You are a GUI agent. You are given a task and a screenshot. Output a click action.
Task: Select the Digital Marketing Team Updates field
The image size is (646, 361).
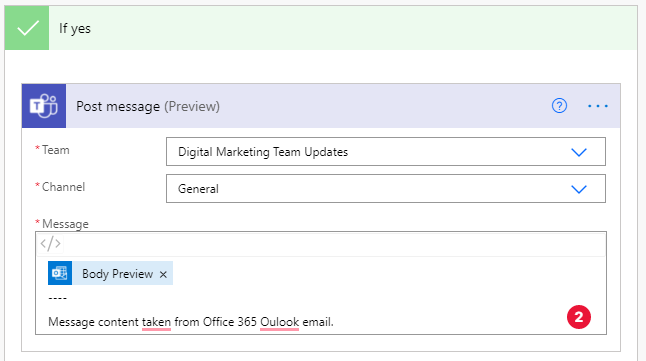click(386, 152)
